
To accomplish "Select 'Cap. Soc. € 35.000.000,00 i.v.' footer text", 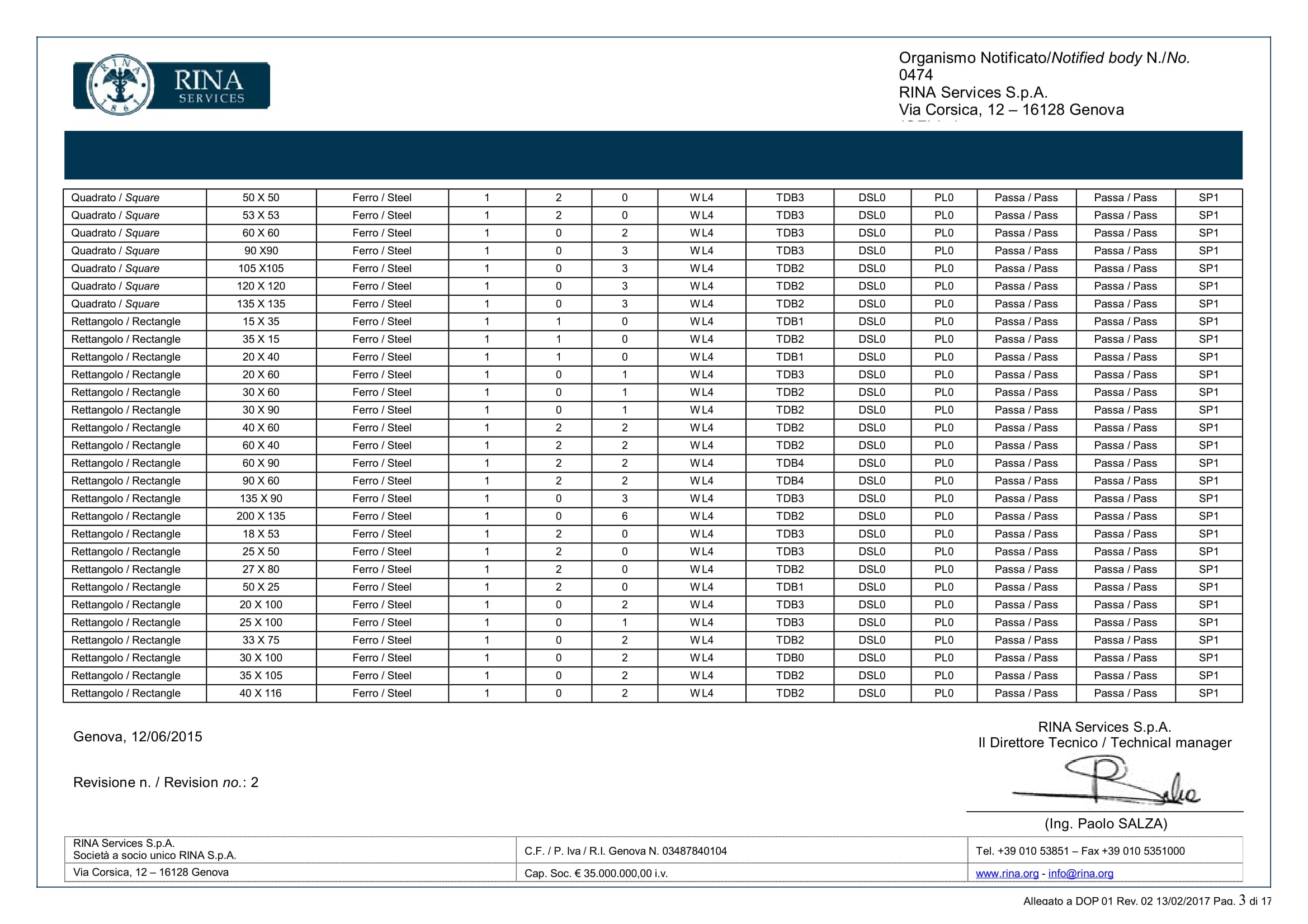I will [x=596, y=873].
